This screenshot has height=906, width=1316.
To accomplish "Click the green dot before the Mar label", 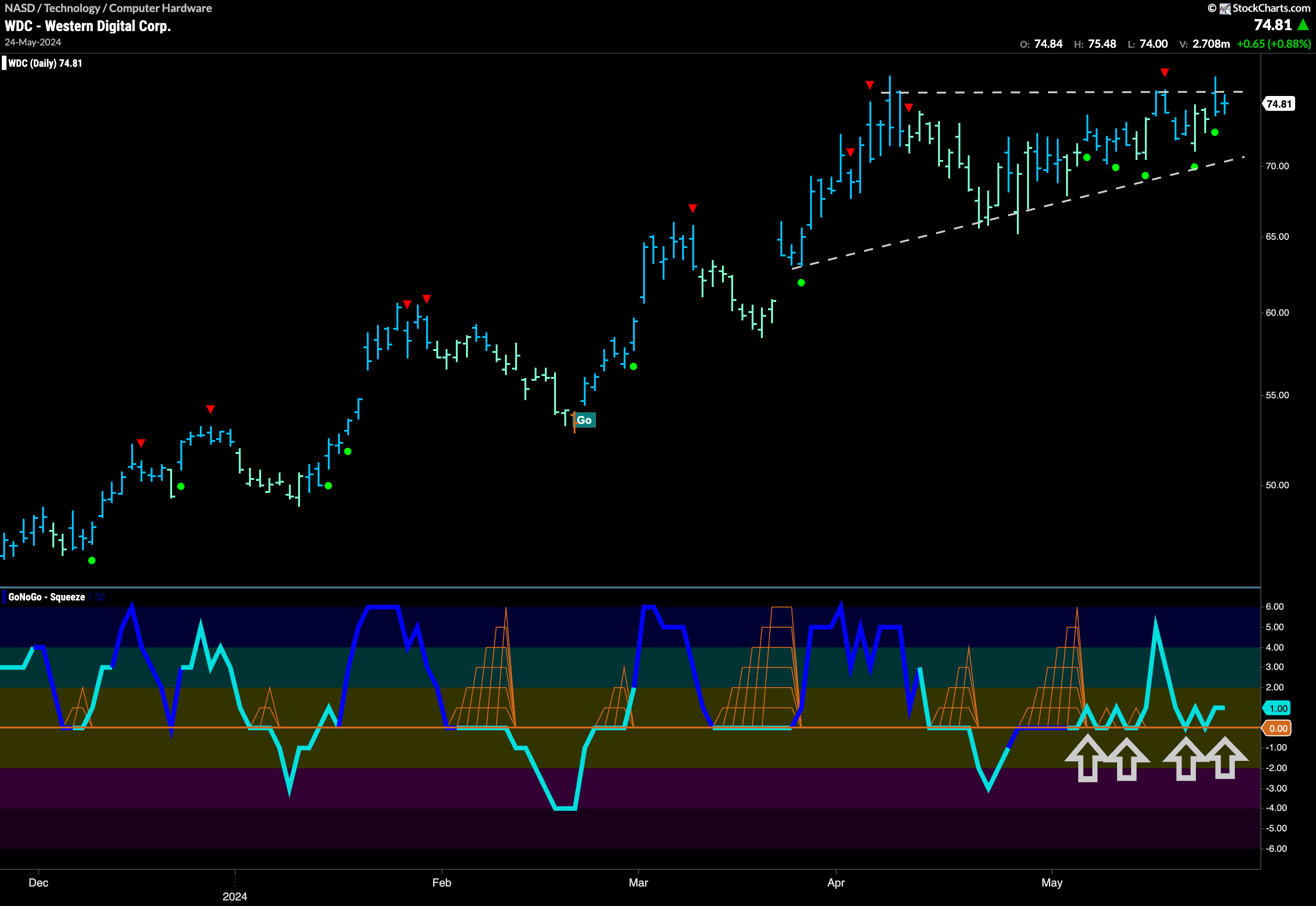I will pyautogui.click(x=633, y=367).
